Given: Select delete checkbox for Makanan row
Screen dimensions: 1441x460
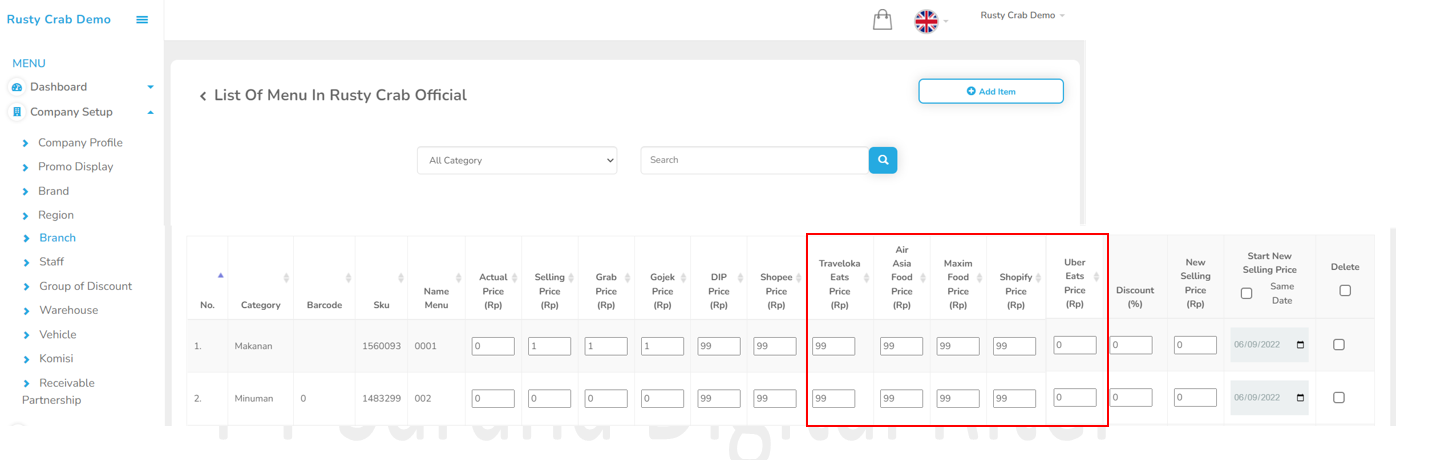Looking at the screenshot, I should (1339, 345).
